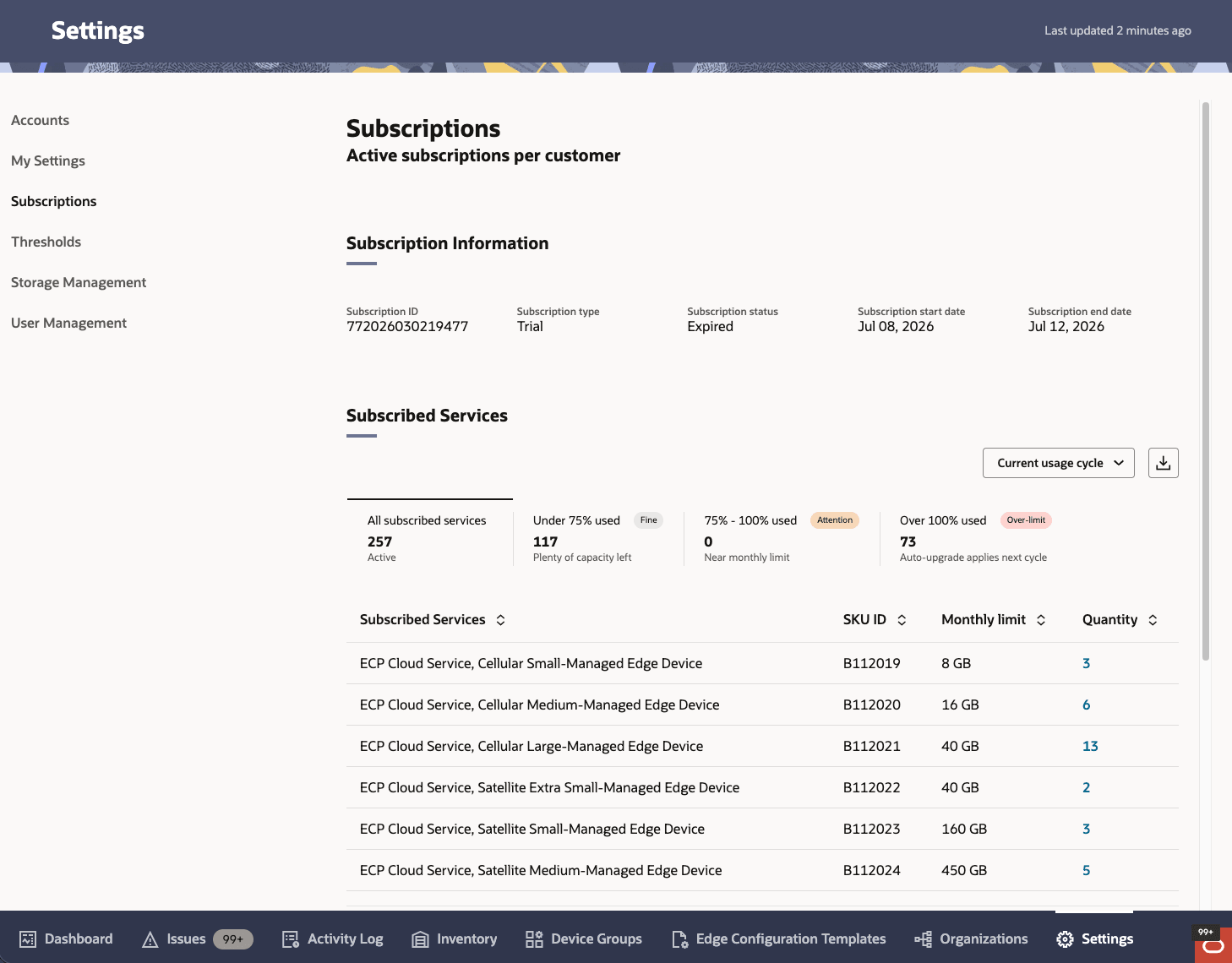Open Dashboard from bottom navigation
The height and width of the screenshot is (963, 1232).
click(66, 939)
